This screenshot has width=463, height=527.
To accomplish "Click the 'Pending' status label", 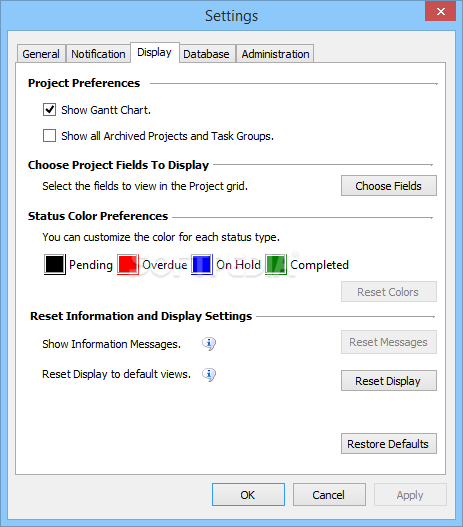I will point(91,265).
